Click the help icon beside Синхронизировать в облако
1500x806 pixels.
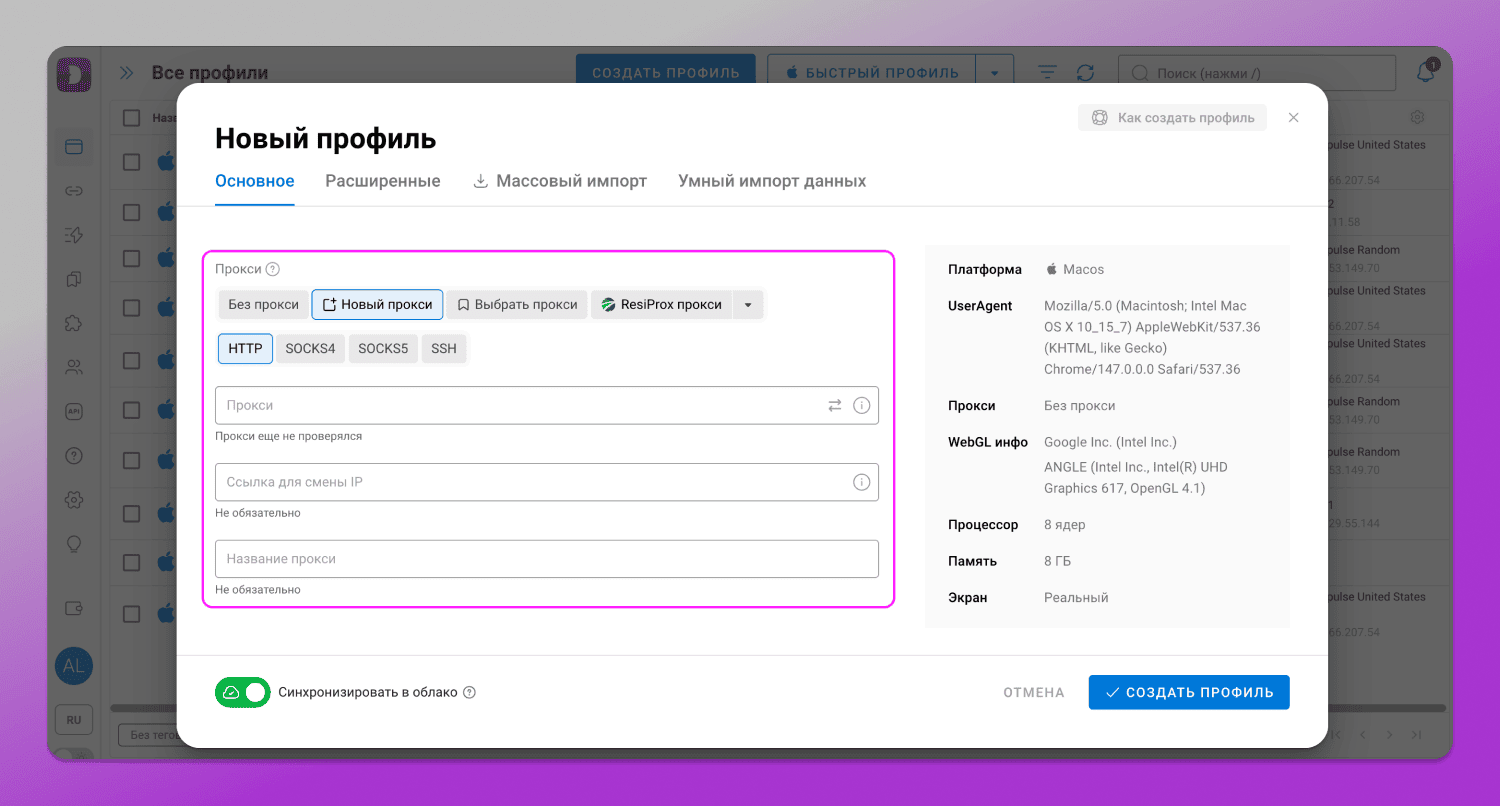point(469,692)
